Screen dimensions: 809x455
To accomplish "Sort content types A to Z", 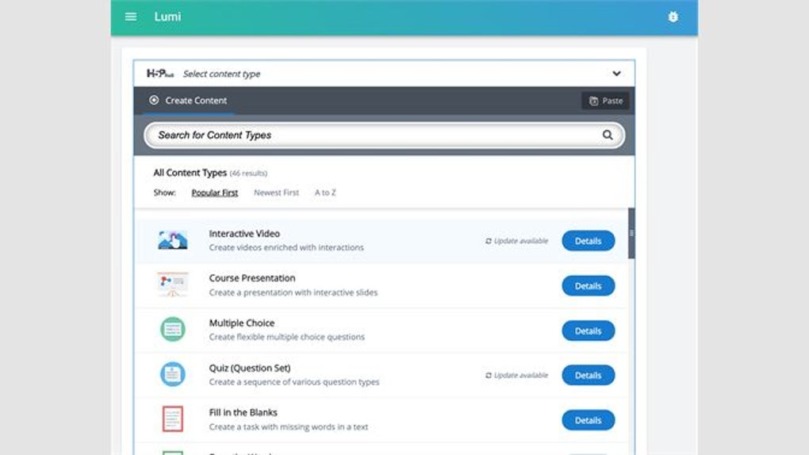I will (x=325, y=192).
